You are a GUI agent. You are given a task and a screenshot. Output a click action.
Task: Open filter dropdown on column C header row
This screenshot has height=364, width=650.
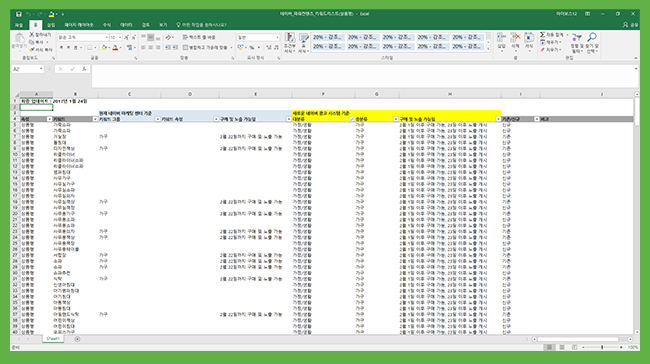click(158, 119)
